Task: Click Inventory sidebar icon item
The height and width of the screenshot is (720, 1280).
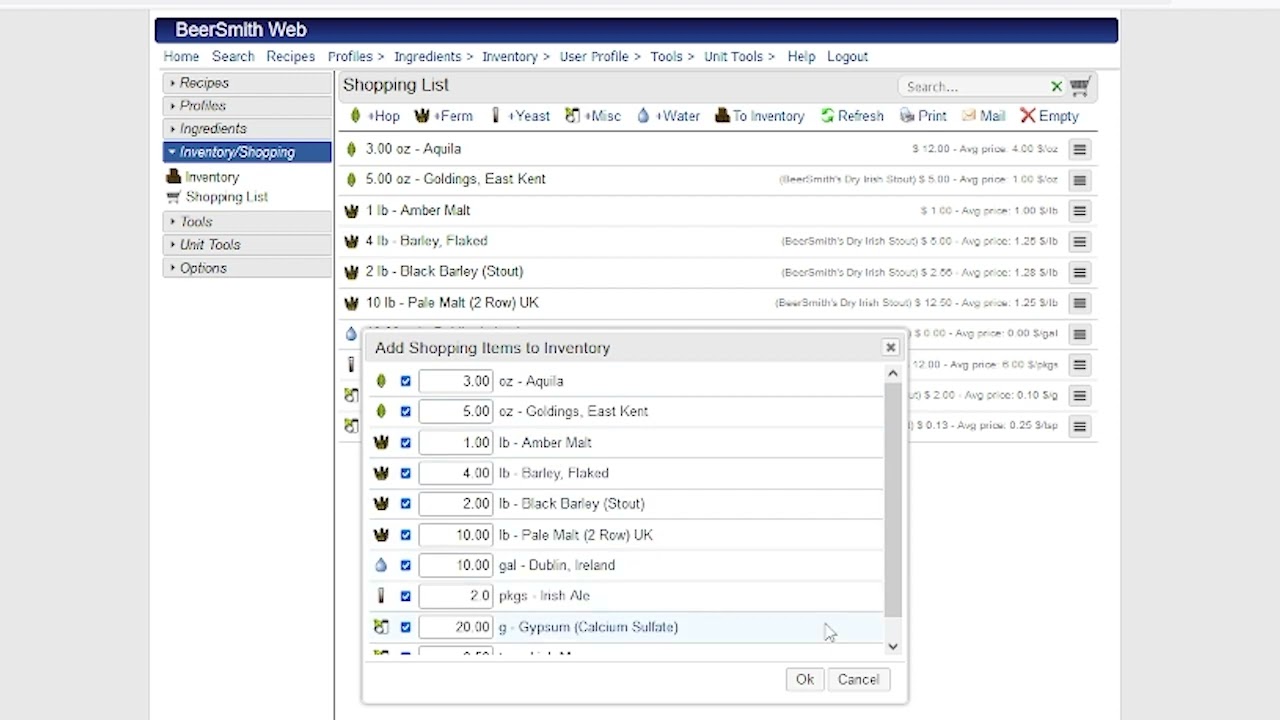Action: (203, 177)
